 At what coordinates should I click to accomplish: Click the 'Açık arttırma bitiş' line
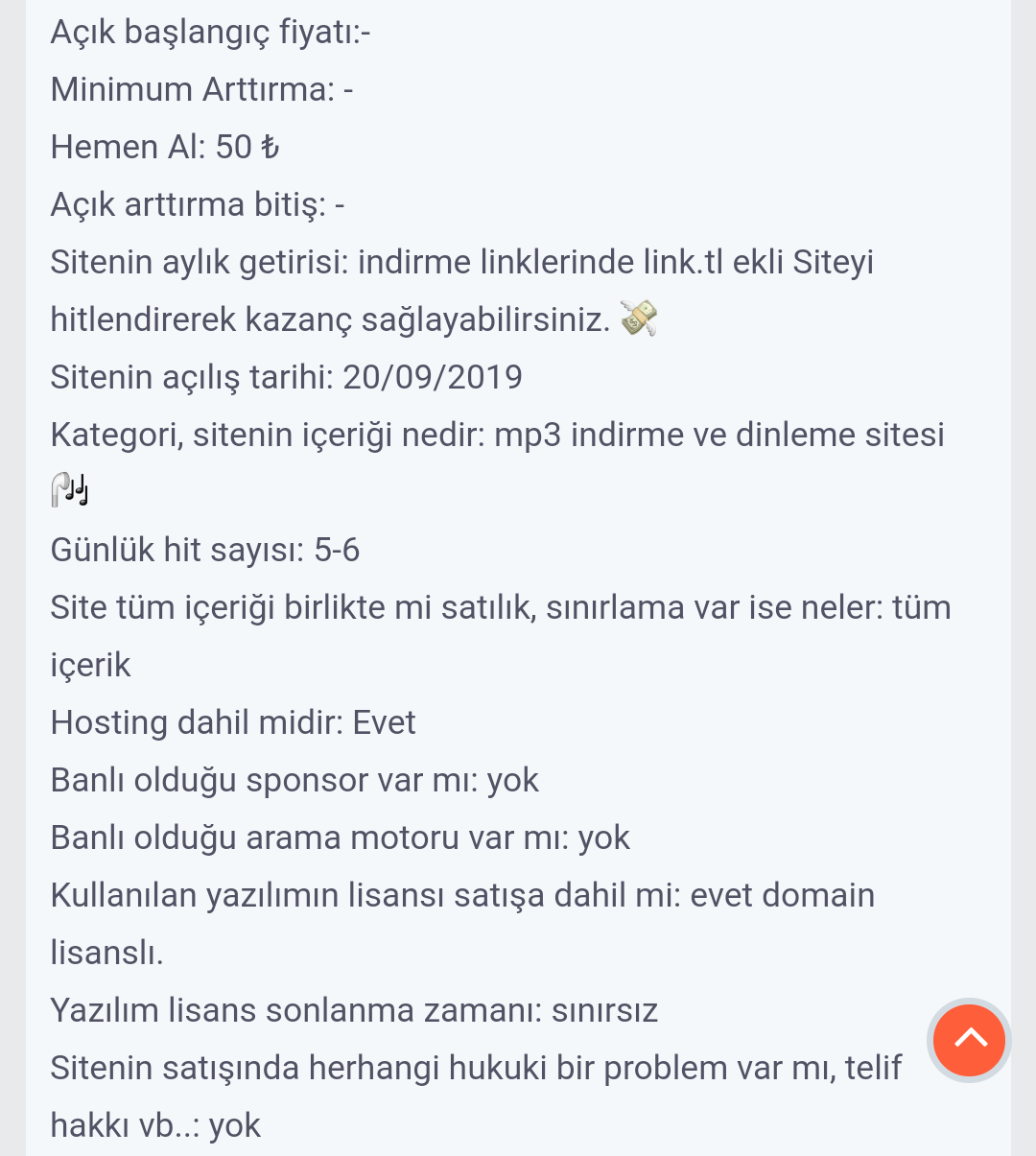coord(198,204)
